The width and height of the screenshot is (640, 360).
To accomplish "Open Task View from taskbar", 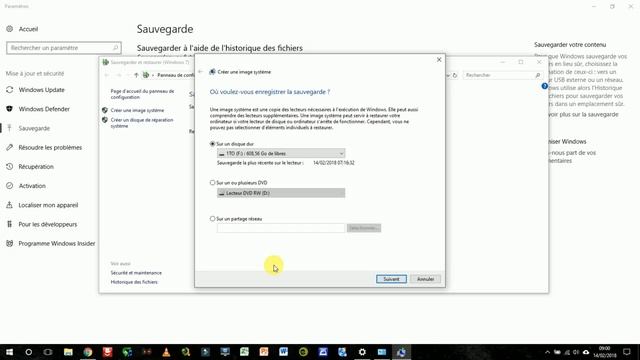I will (48, 352).
